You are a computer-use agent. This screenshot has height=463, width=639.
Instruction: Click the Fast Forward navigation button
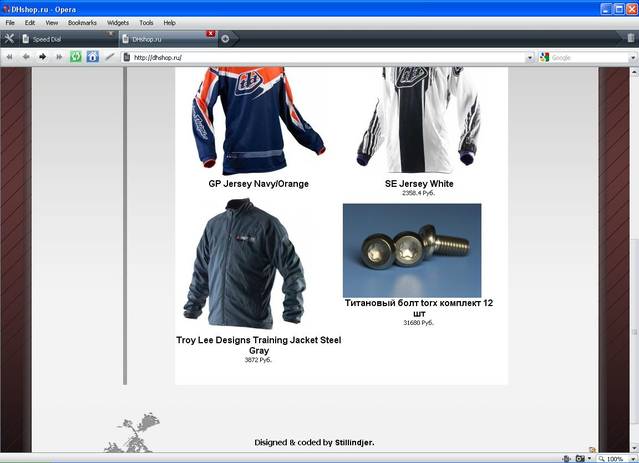[59, 57]
